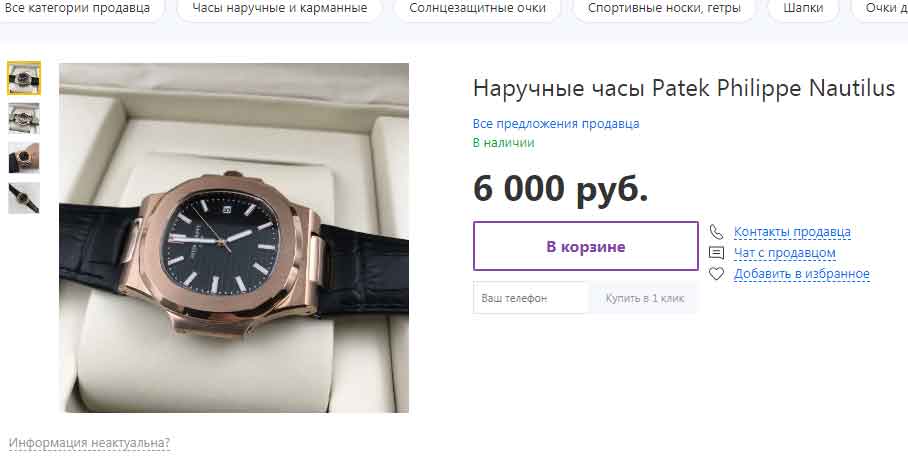
Task: Select the fourth watch thumbnail
Action: pyautogui.click(x=24, y=198)
